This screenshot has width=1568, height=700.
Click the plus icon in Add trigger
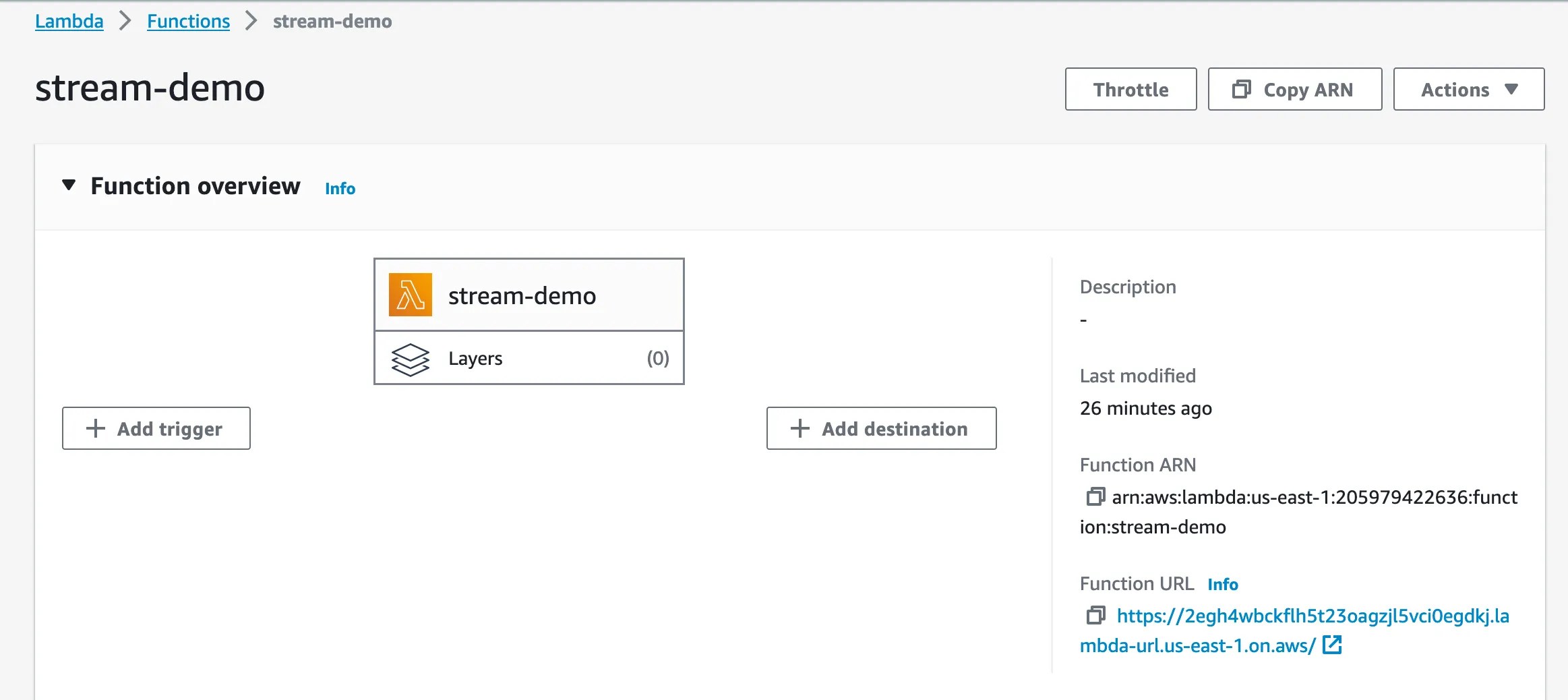(94, 428)
